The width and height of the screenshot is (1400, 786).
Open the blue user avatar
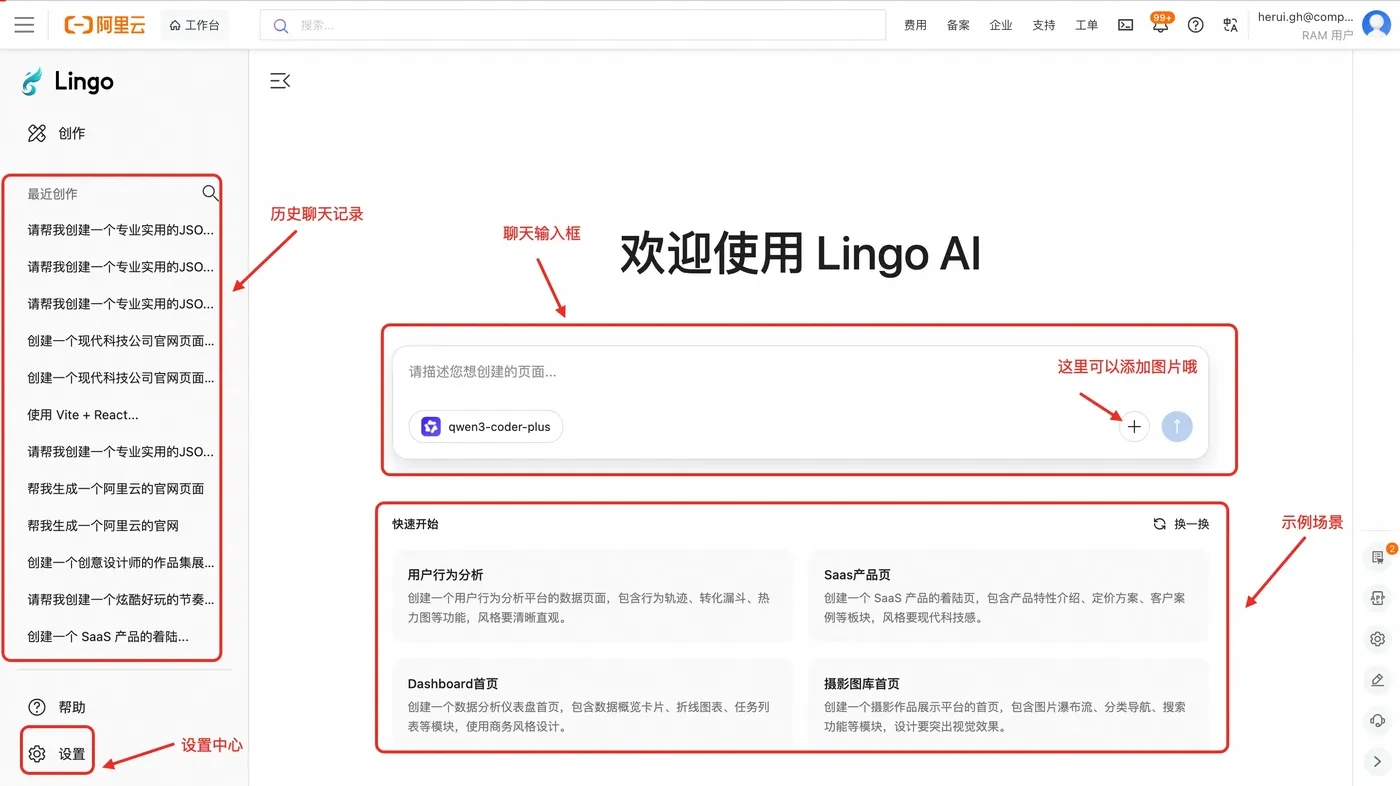(1377, 25)
